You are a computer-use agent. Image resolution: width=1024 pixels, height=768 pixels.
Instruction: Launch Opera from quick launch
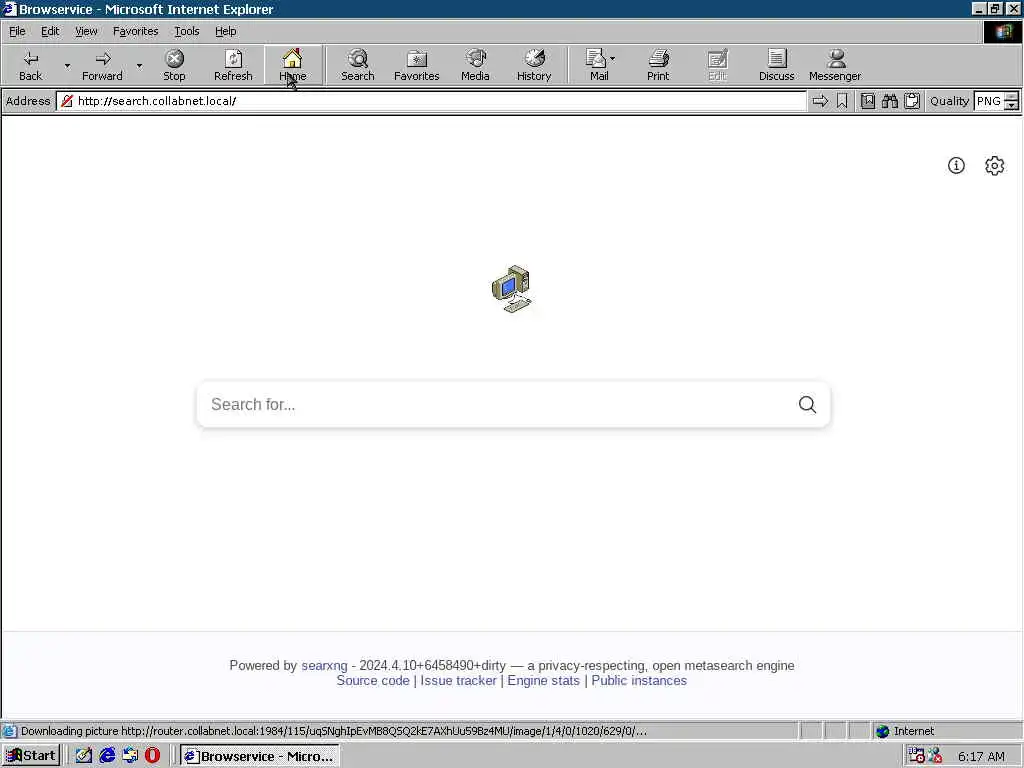pyautogui.click(x=152, y=756)
